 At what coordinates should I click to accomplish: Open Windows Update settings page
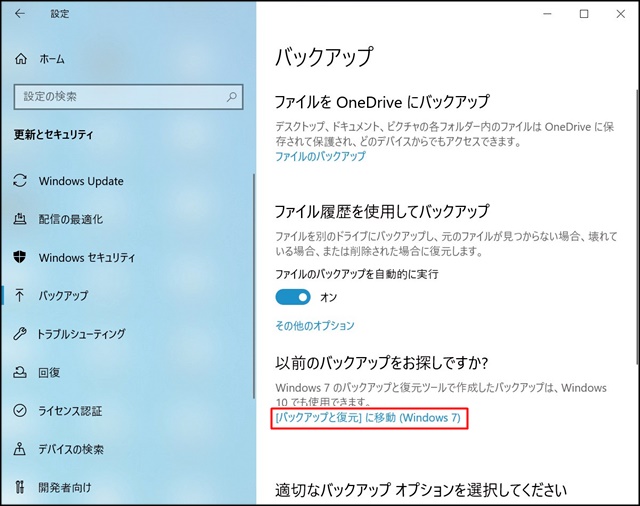[81, 181]
